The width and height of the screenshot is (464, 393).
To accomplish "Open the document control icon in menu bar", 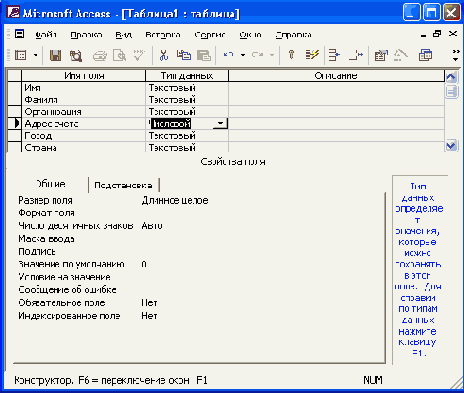I will click(x=19, y=34).
